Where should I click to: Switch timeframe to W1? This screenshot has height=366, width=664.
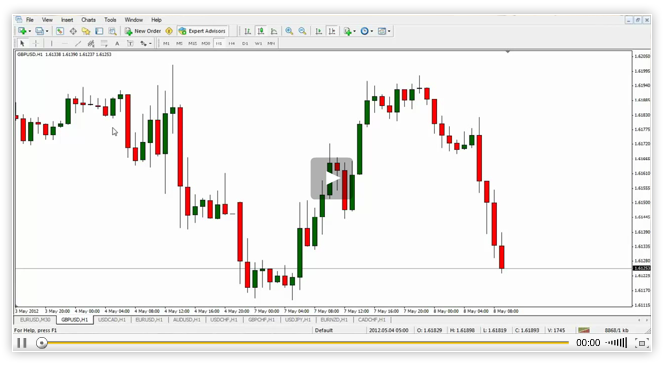click(x=258, y=43)
